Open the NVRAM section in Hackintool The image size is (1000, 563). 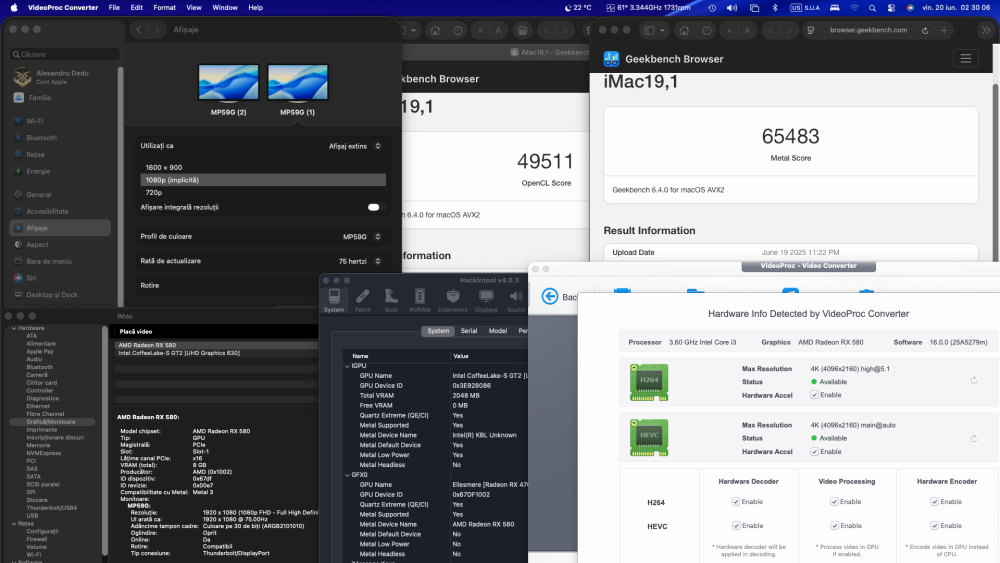pyautogui.click(x=420, y=300)
